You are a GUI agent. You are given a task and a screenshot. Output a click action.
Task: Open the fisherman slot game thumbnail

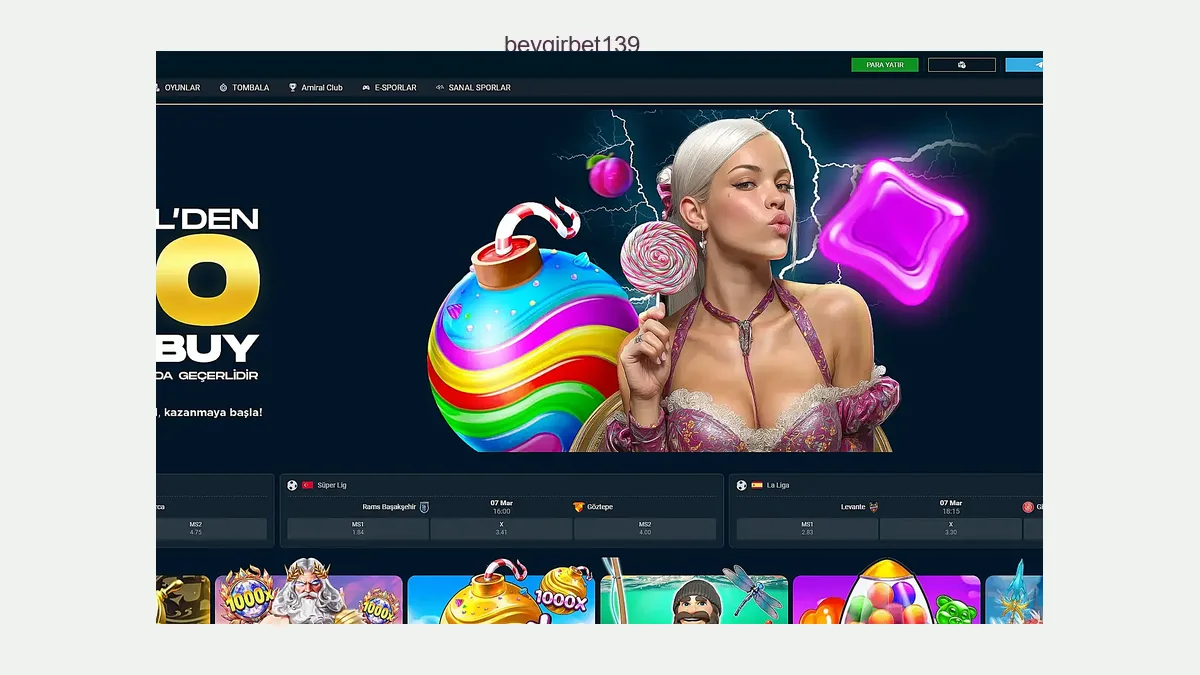tap(694, 598)
